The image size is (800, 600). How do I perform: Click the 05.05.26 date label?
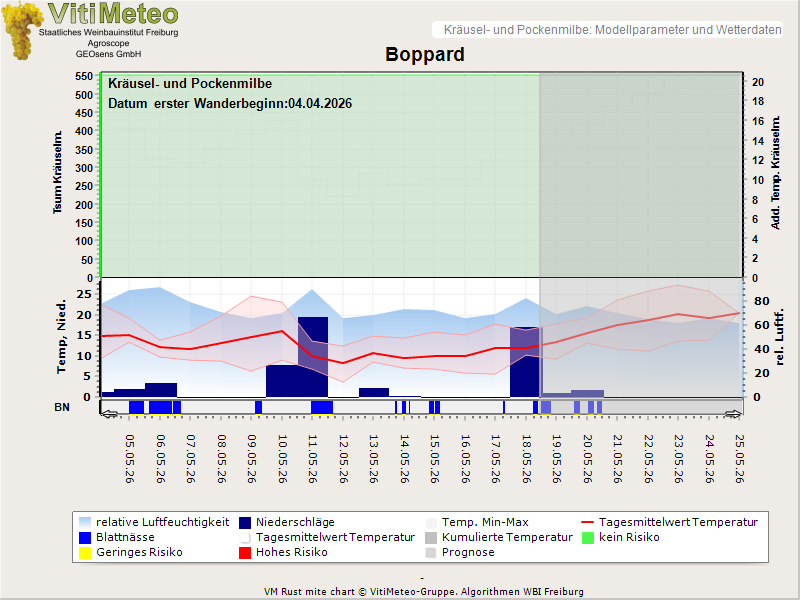pyautogui.click(x=130, y=459)
